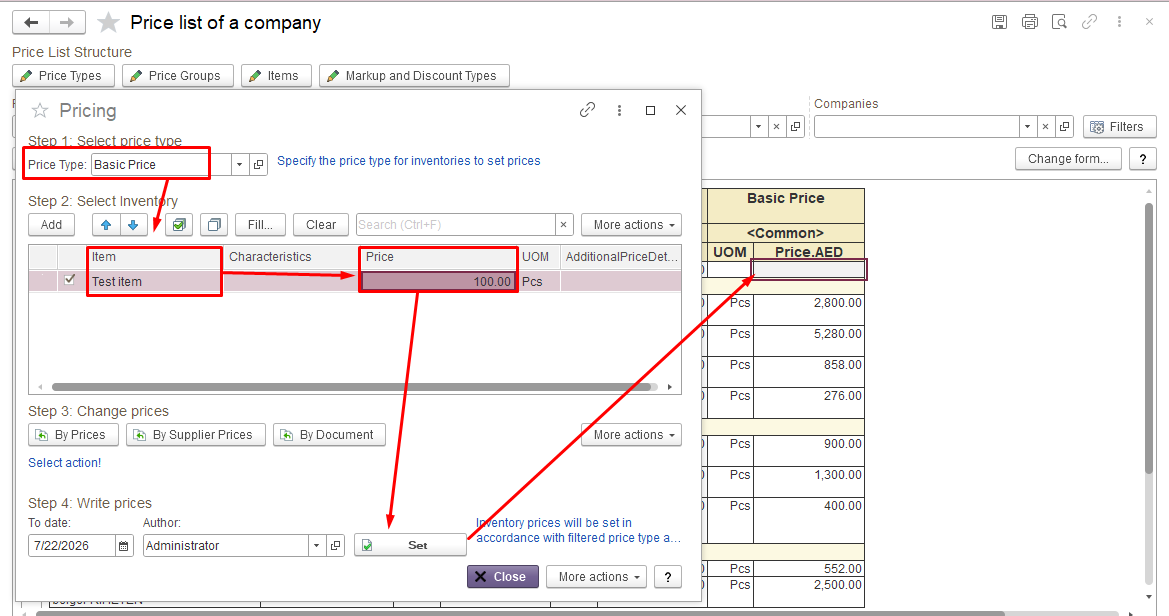Go forward with the right arrow button

[67, 22]
